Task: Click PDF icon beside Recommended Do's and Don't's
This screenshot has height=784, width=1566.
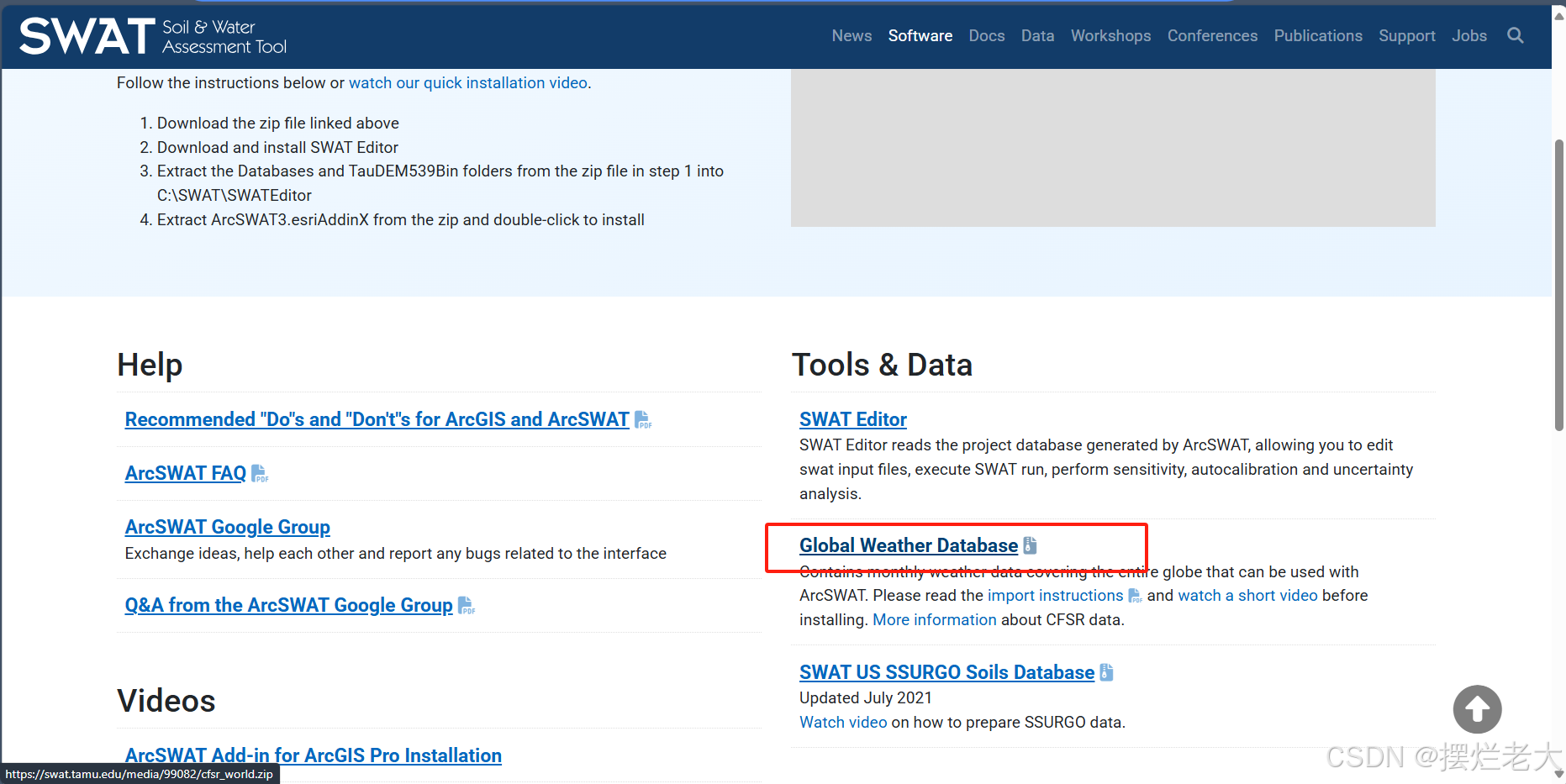Action: 643,419
